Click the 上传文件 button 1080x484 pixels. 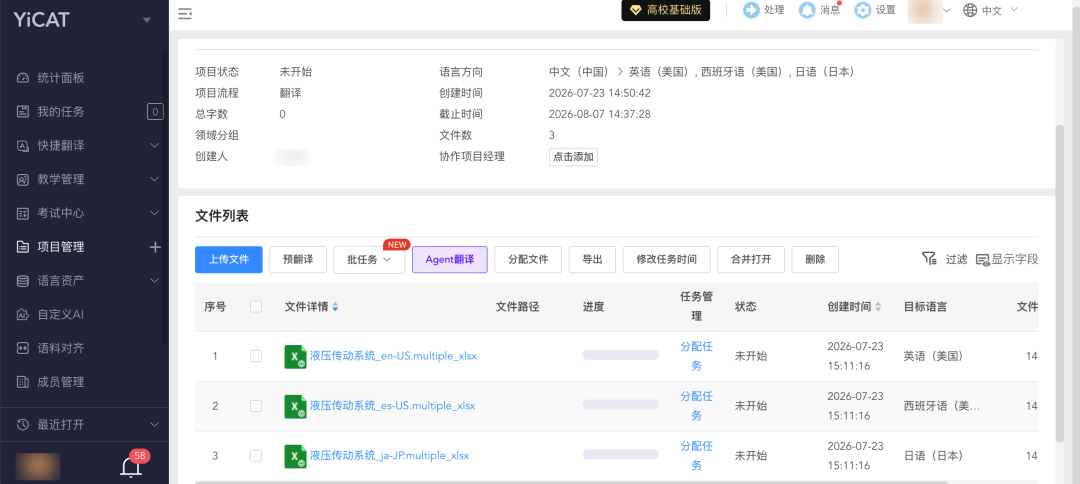click(x=229, y=260)
